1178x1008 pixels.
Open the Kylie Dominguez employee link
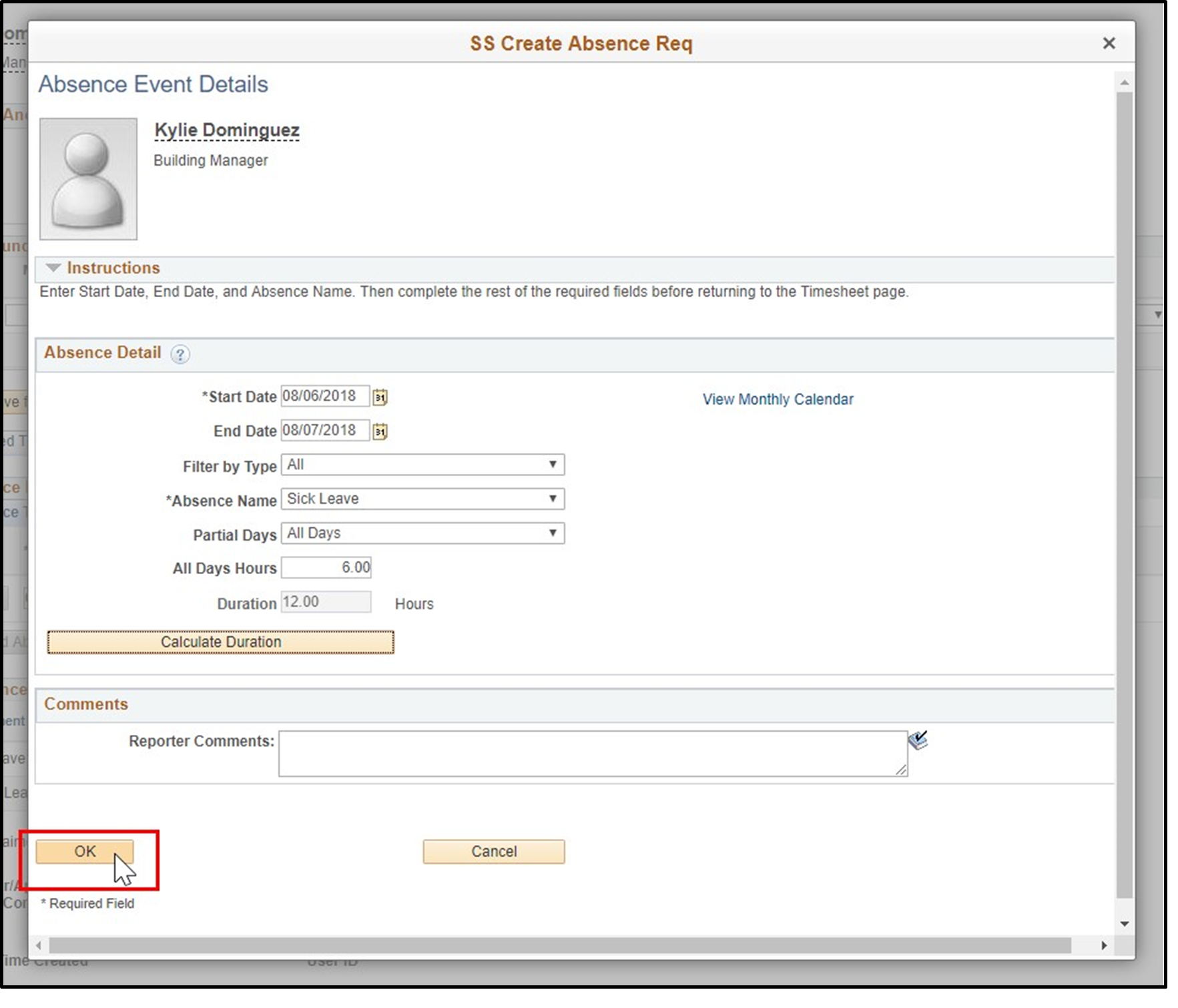coord(226,130)
